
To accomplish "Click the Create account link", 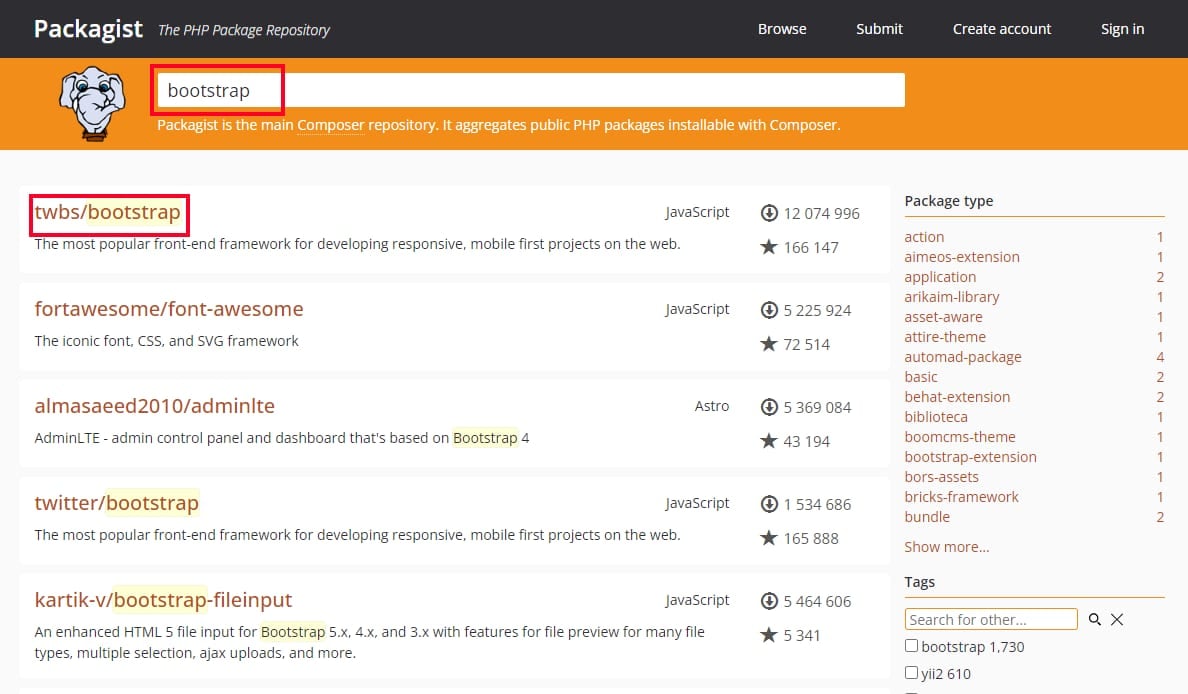I will pos(1001,29).
